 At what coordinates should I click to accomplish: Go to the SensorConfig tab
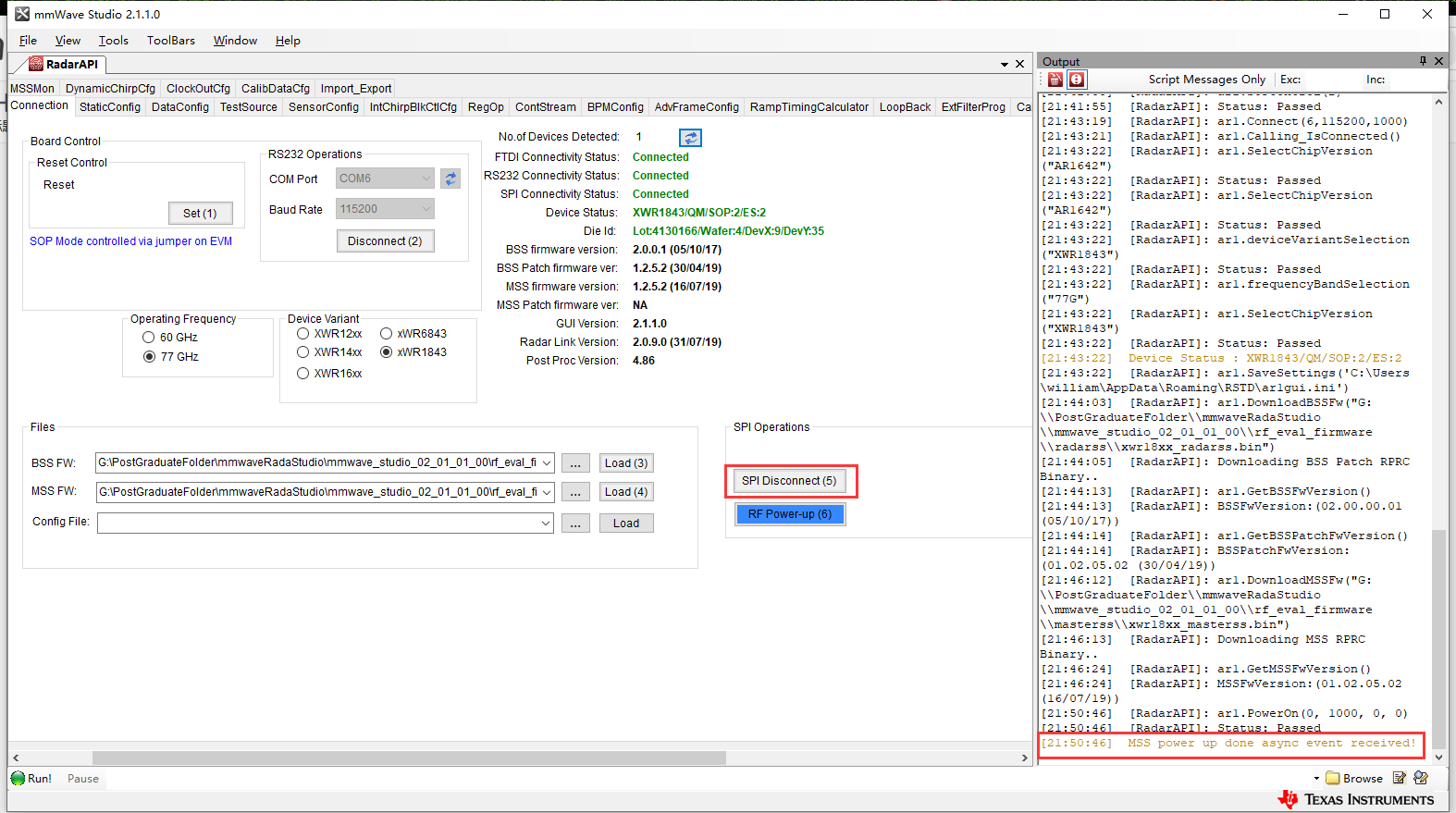click(x=324, y=107)
